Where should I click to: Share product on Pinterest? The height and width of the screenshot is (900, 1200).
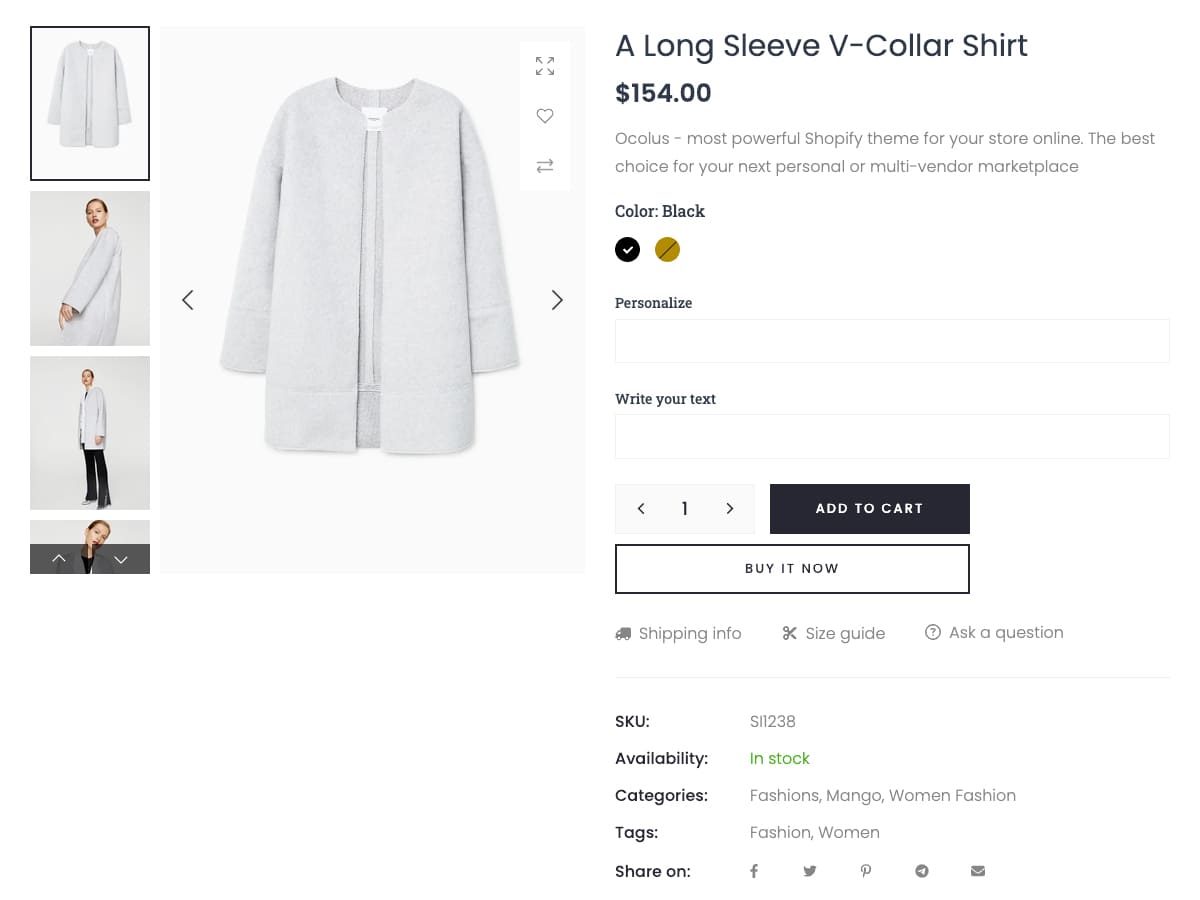pos(866,871)
